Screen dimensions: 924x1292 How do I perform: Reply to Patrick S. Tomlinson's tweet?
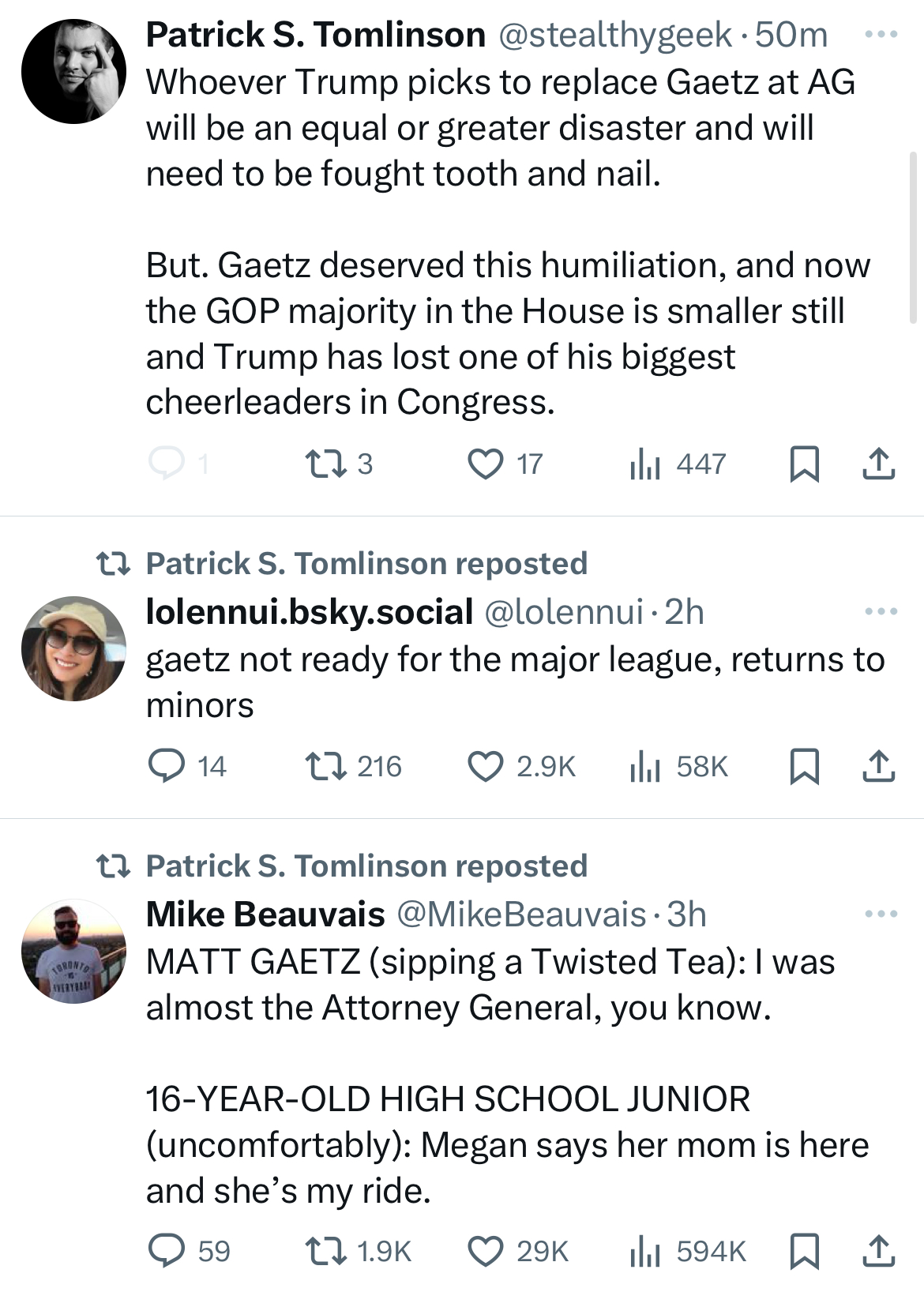(x=167, y=464)
